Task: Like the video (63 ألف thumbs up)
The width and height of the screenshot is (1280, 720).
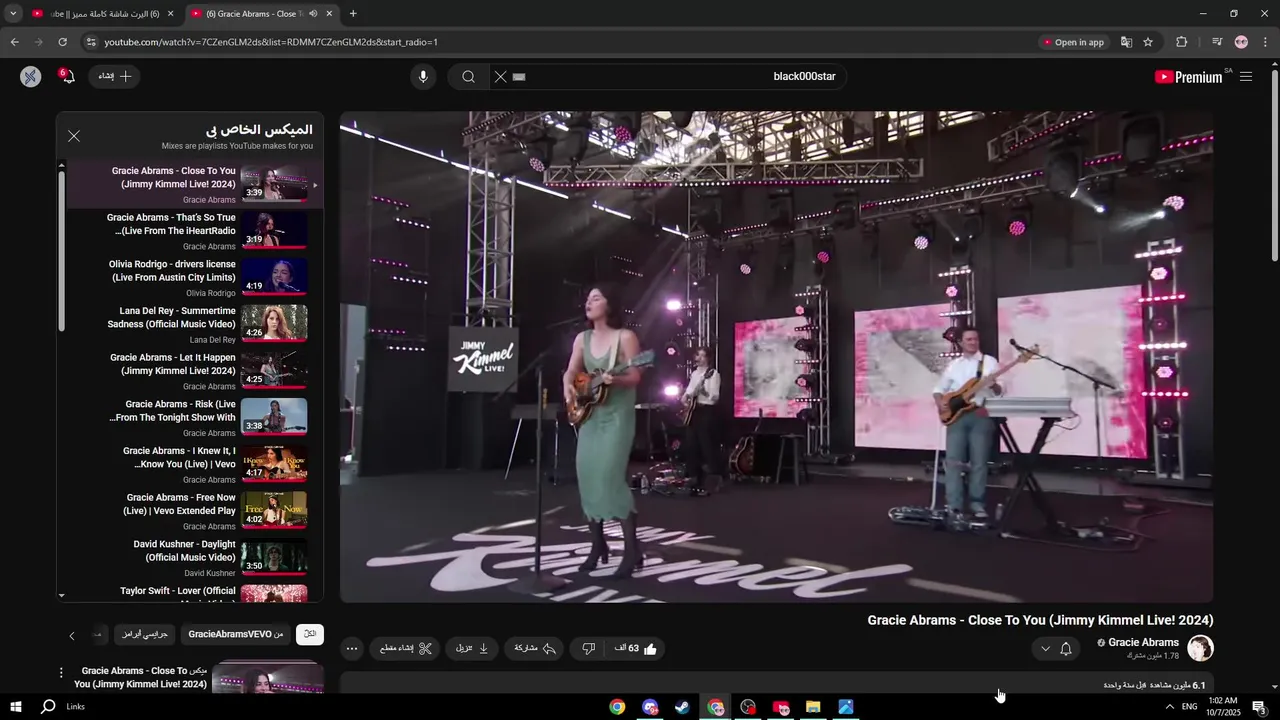Action: coord(636,649)
